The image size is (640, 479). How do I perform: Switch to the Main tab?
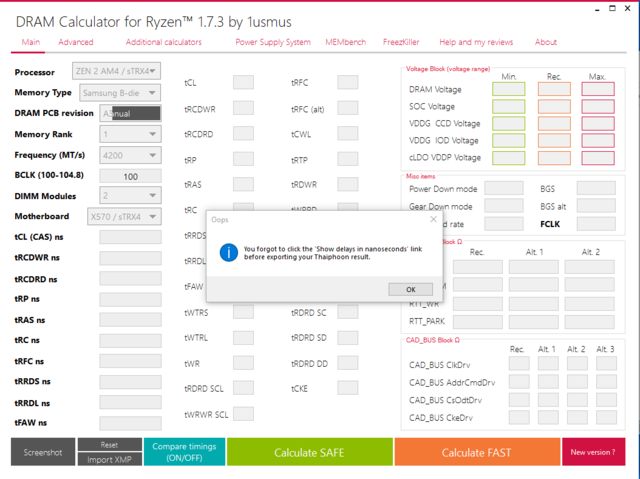[x=31, y=42]
